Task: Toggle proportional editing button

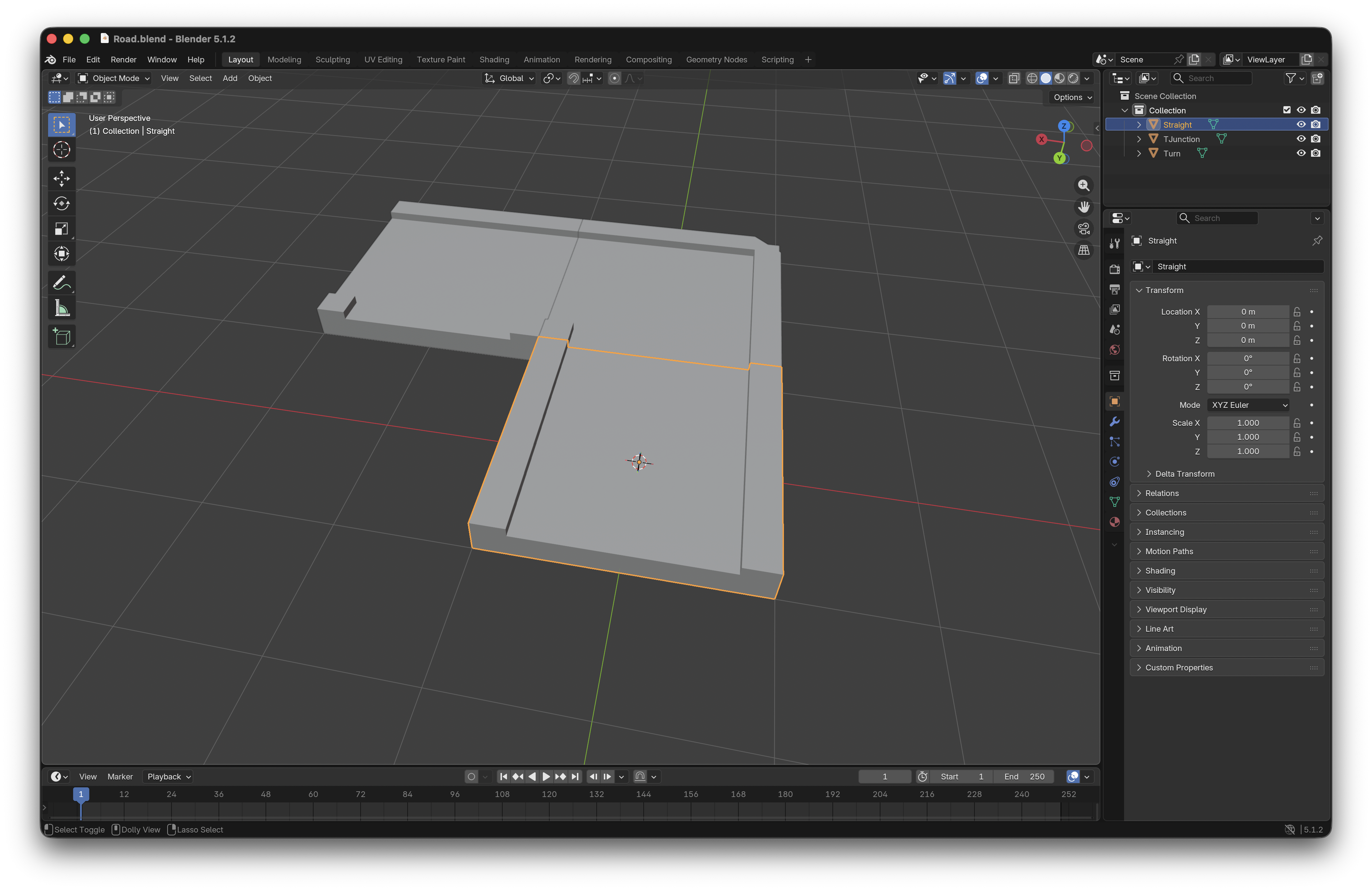Action: (615, 79)
